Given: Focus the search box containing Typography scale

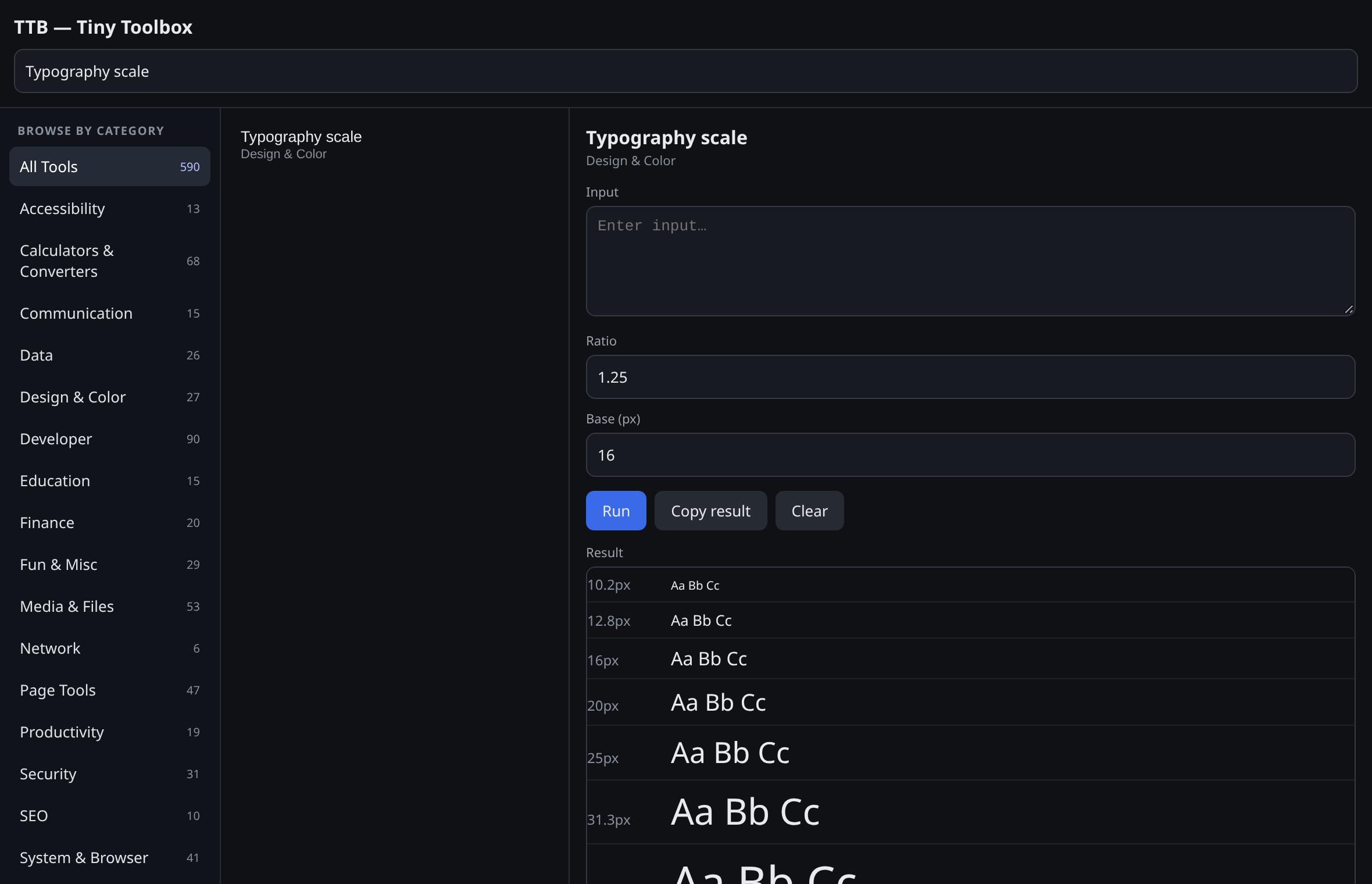Looking at the screenshot, I should pos(685,71).
